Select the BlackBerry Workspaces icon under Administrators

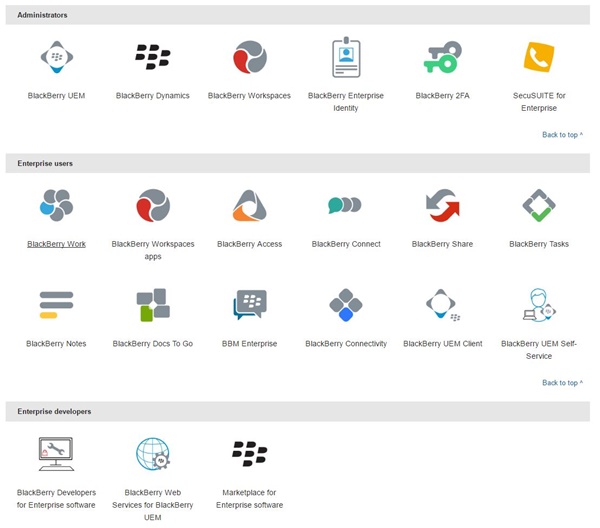pyautogui.click(x=249, y=58)
